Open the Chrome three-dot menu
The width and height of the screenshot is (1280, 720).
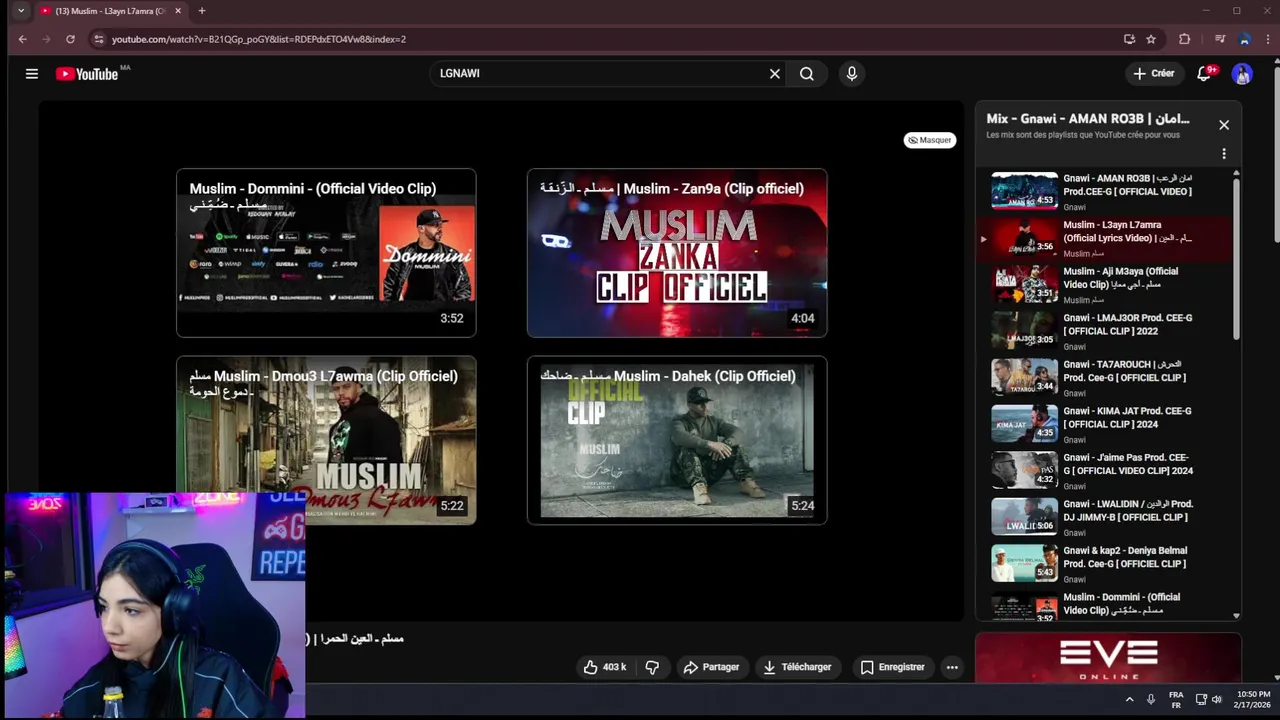(1268, 39)
